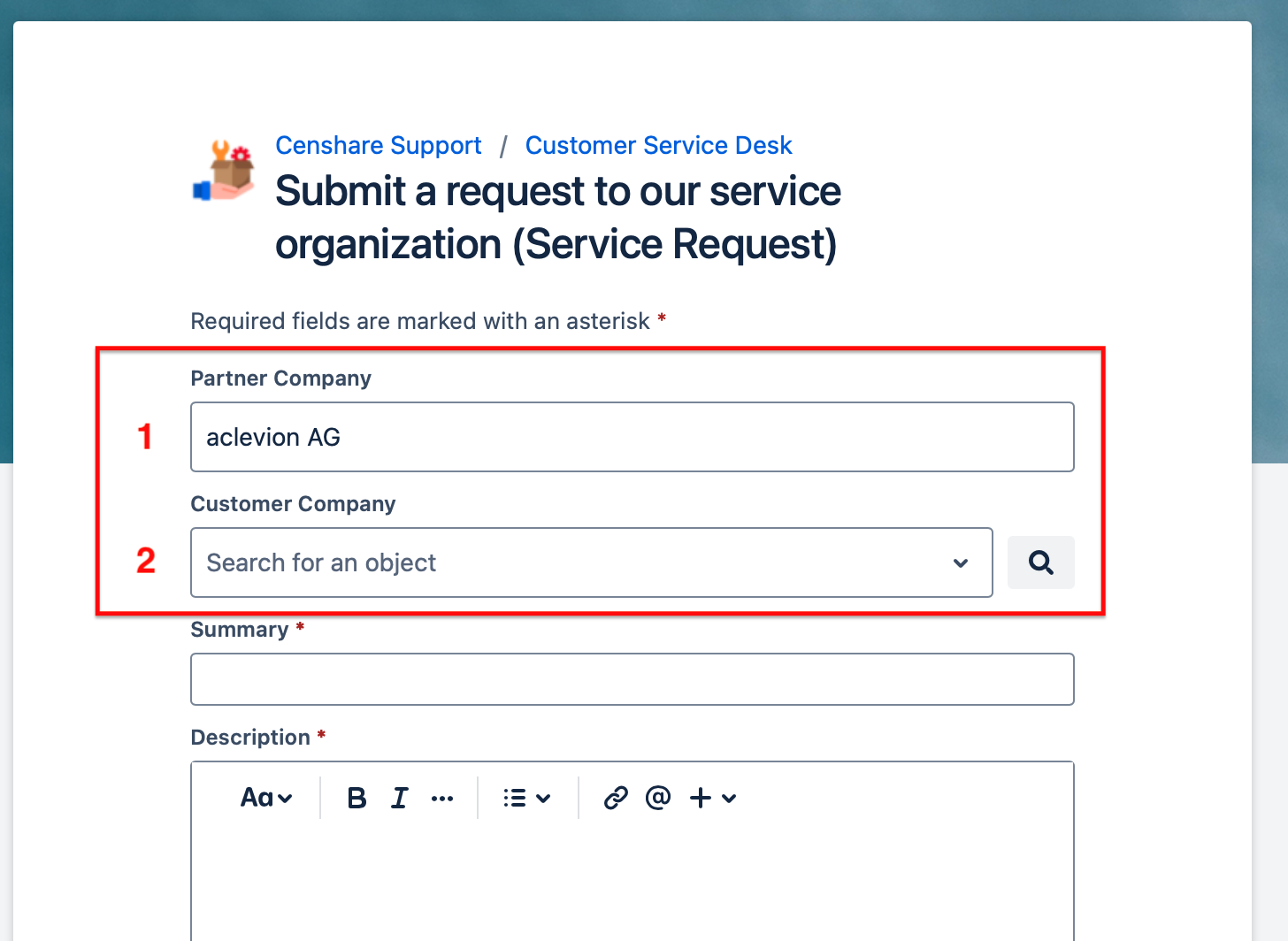This screenshot has height=941, width=1288.
Task: Open more formatting options (ellipsis)
Action: point(442,797)
